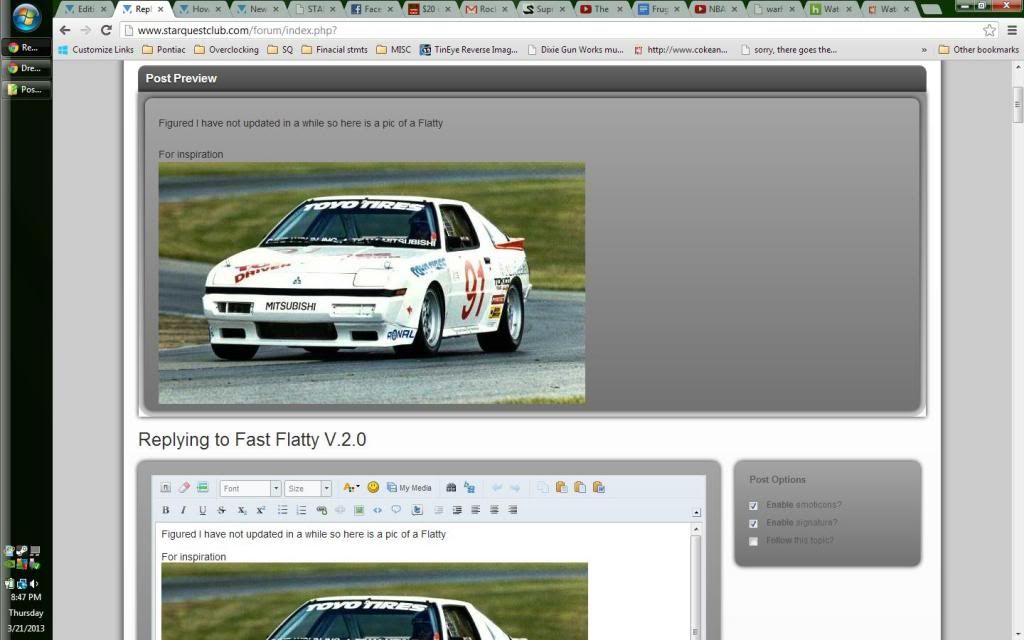Open the Finacial stmts bookmarks folder
Screen dimensions: 1024x640
point(334,50)
